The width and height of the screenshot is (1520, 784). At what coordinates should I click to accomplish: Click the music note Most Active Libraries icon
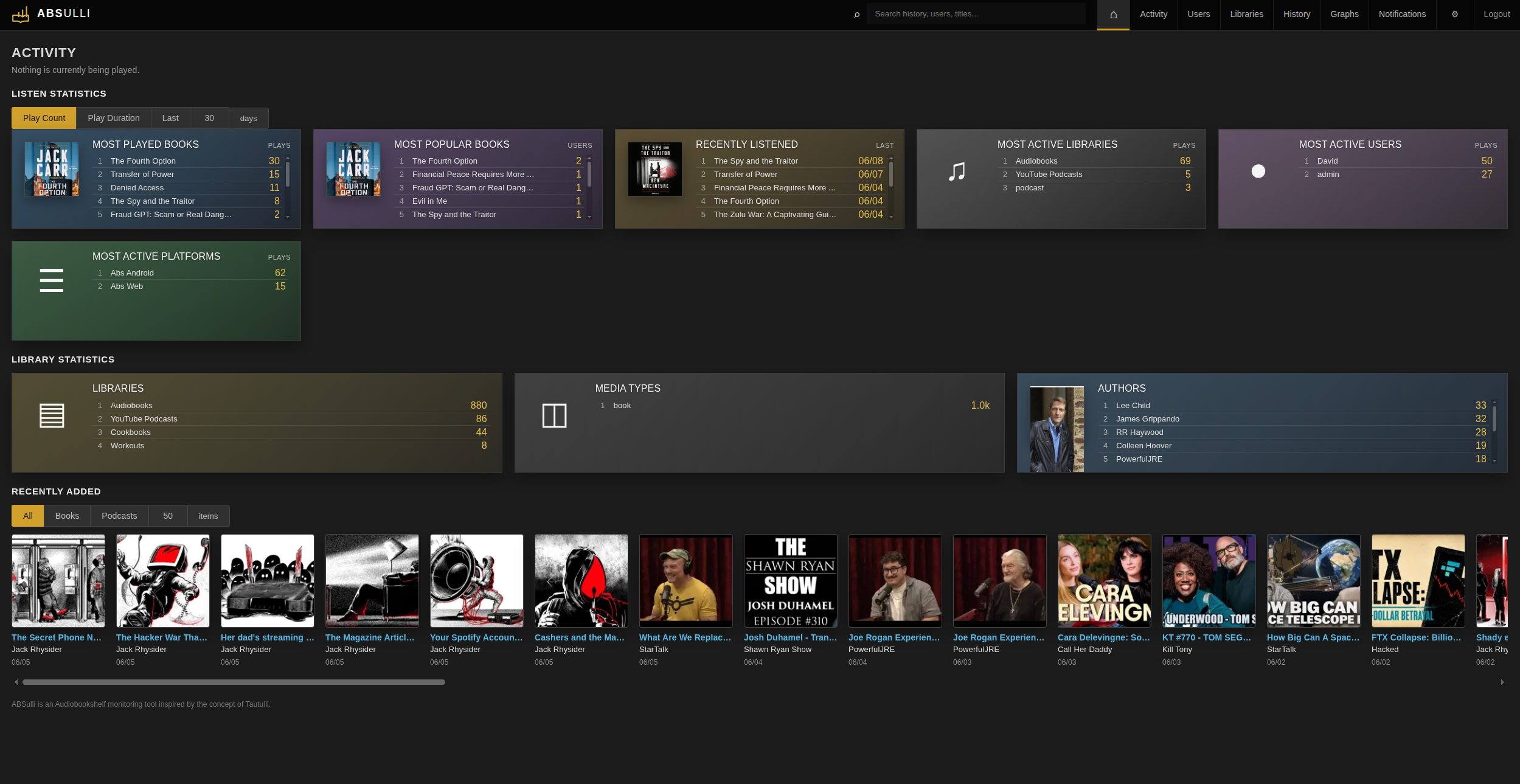(957, 172)
